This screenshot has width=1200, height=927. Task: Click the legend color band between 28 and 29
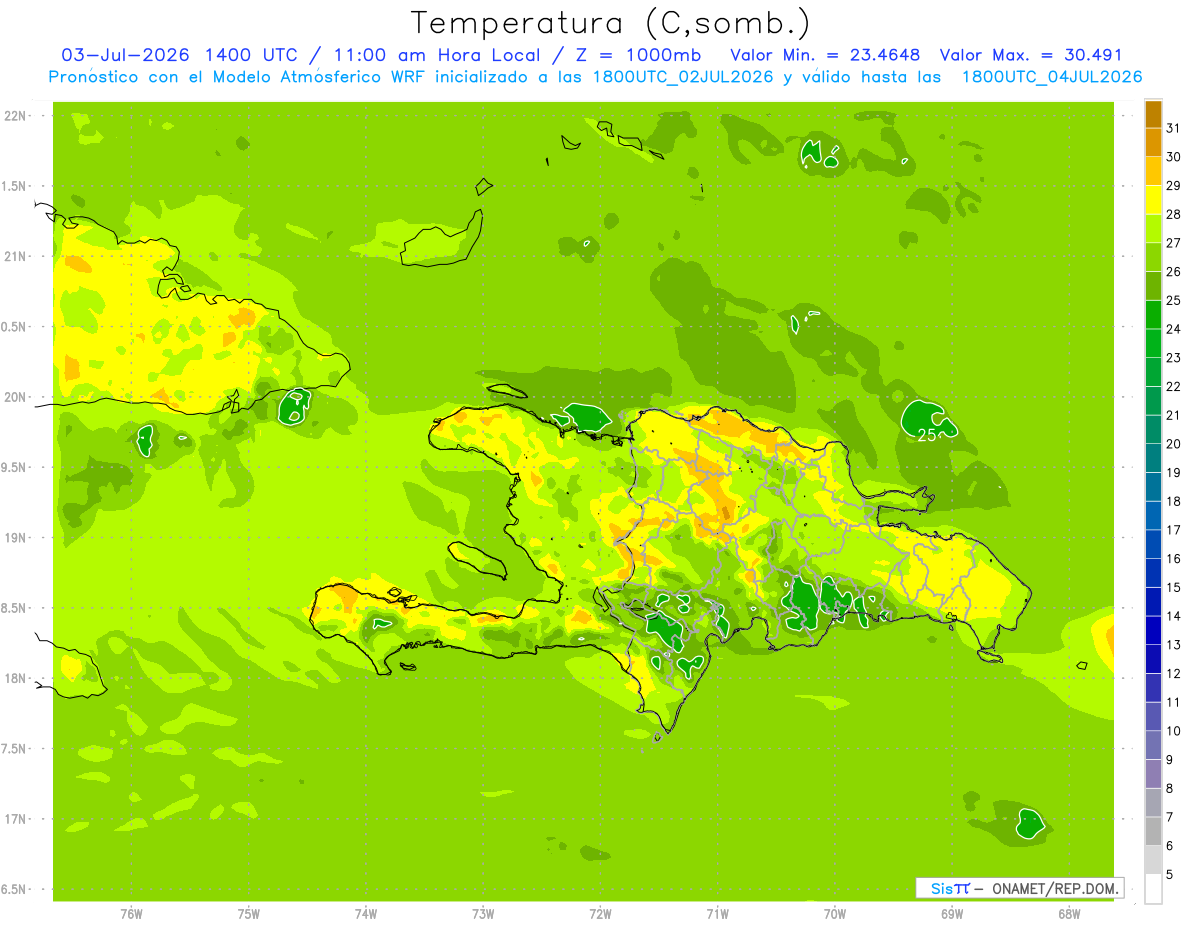(1153, 200)
